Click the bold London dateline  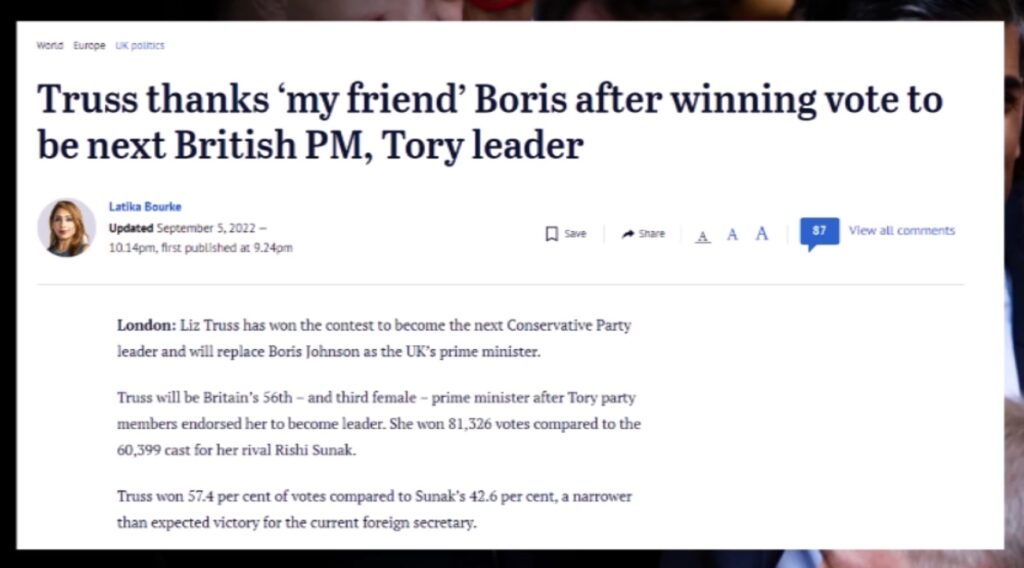click(x=146, y=326)
